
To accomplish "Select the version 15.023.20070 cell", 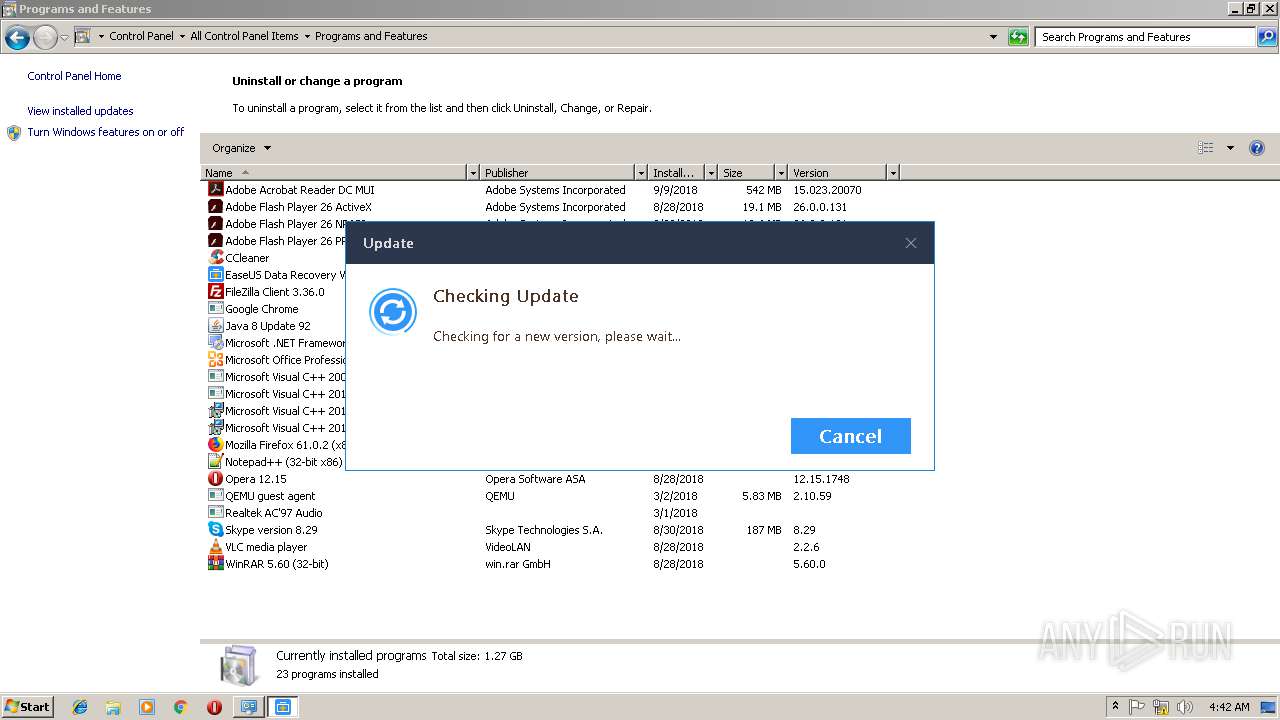I will (x=827, y=190).
